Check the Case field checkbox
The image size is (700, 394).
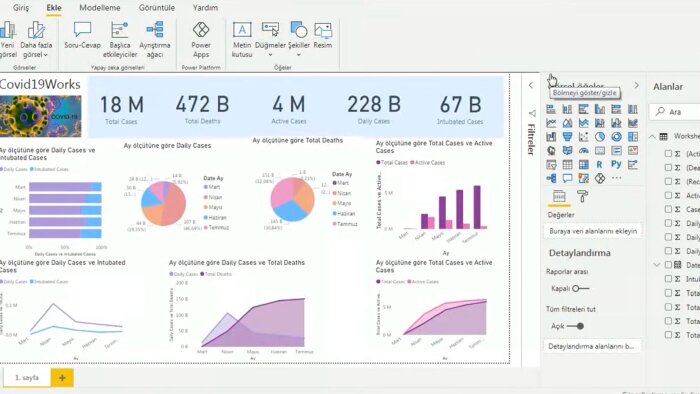coord(668,209)
